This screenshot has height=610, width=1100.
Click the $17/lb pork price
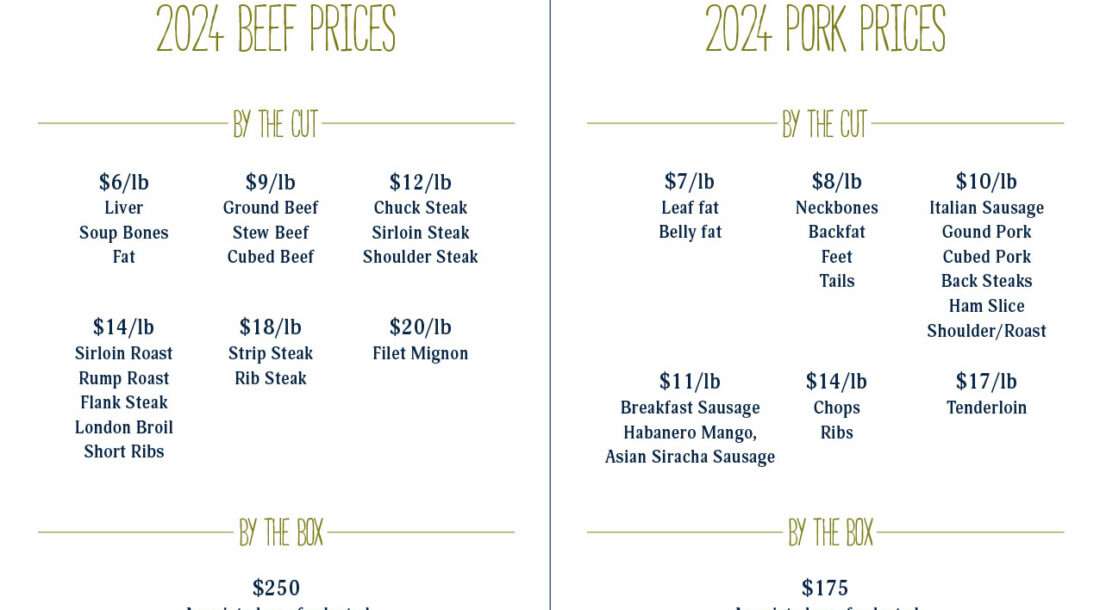pyautogui.click(x=986, y=381)
